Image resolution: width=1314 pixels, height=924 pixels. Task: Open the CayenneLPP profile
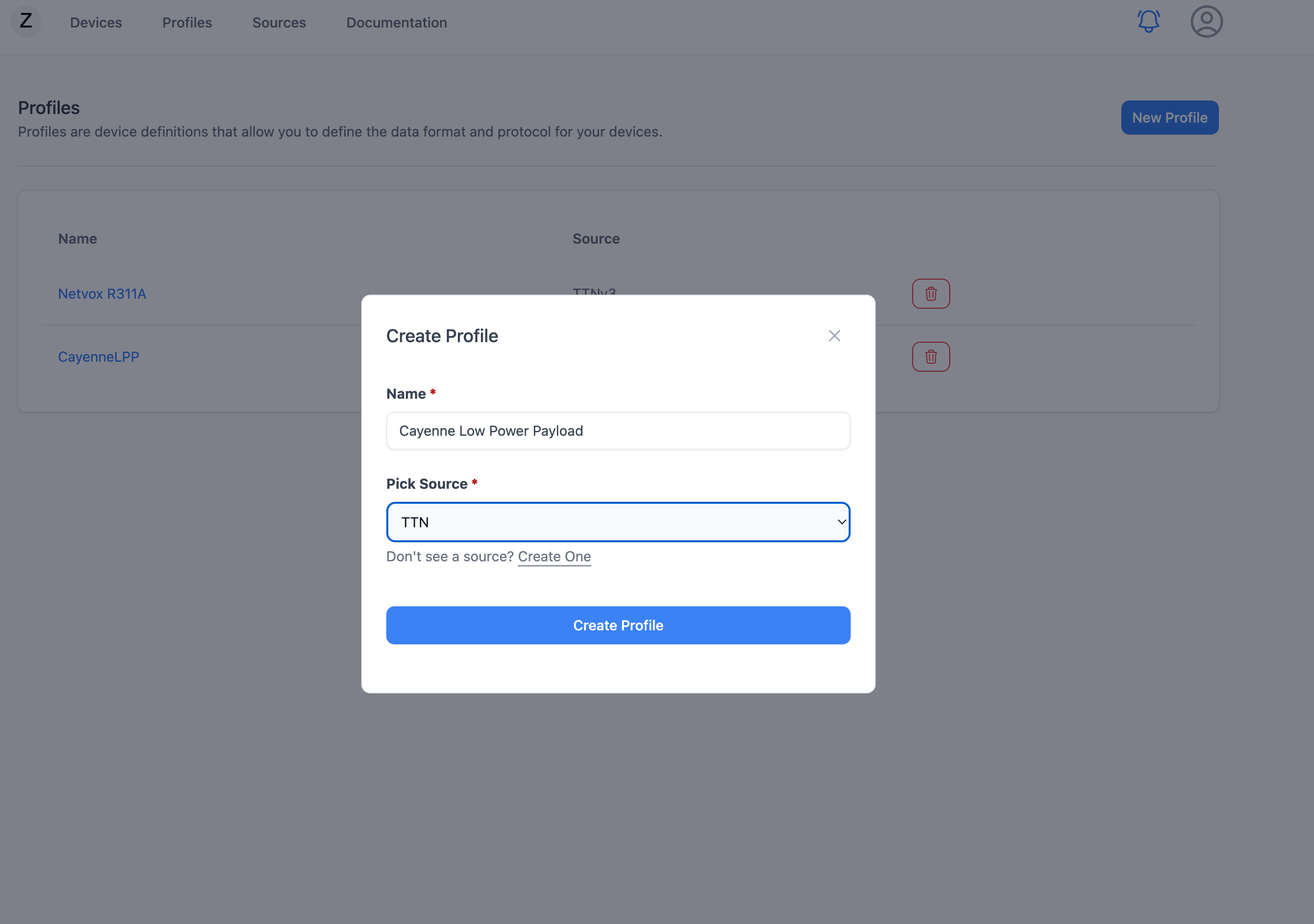tap(99, 356)
